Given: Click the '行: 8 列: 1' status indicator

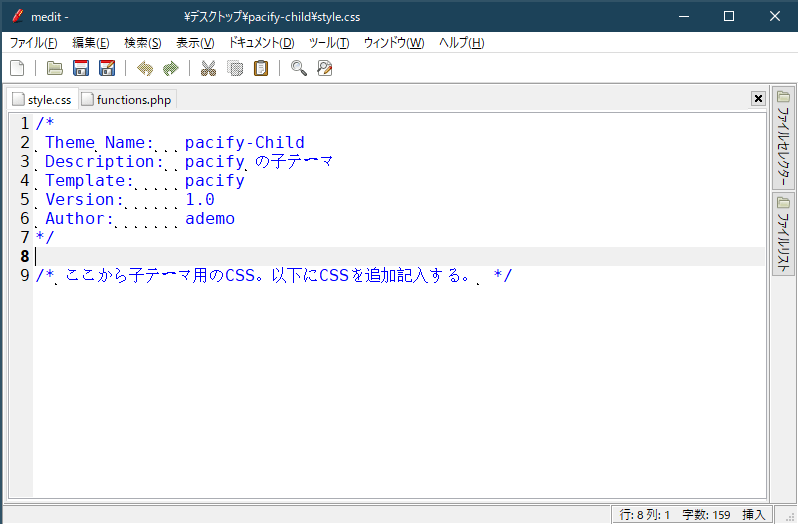Looking at the screenshot, I should [x=644, y=515].
